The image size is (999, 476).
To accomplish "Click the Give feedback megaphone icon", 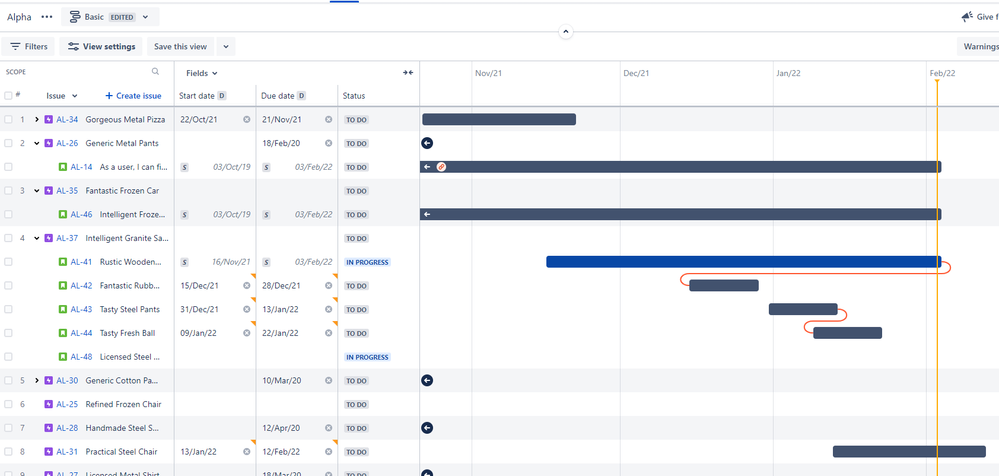I will click(x=967, y=17).
